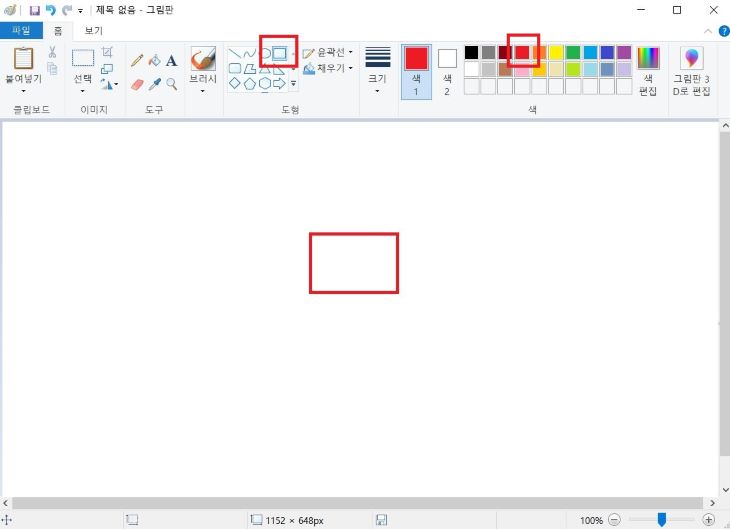
Task: Switch to the 보기 (View) tab
Action: pos(94,31)
